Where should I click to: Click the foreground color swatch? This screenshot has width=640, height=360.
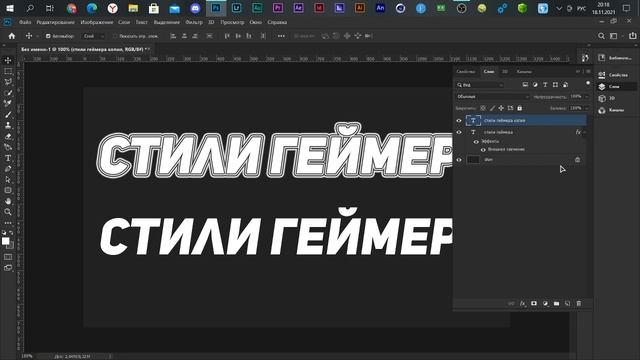coord(5,241)
